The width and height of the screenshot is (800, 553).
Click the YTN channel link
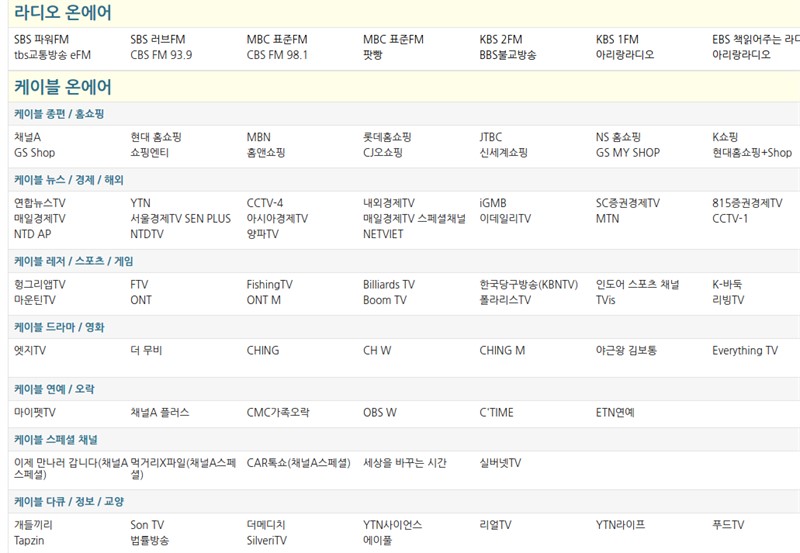click(140, 203)
